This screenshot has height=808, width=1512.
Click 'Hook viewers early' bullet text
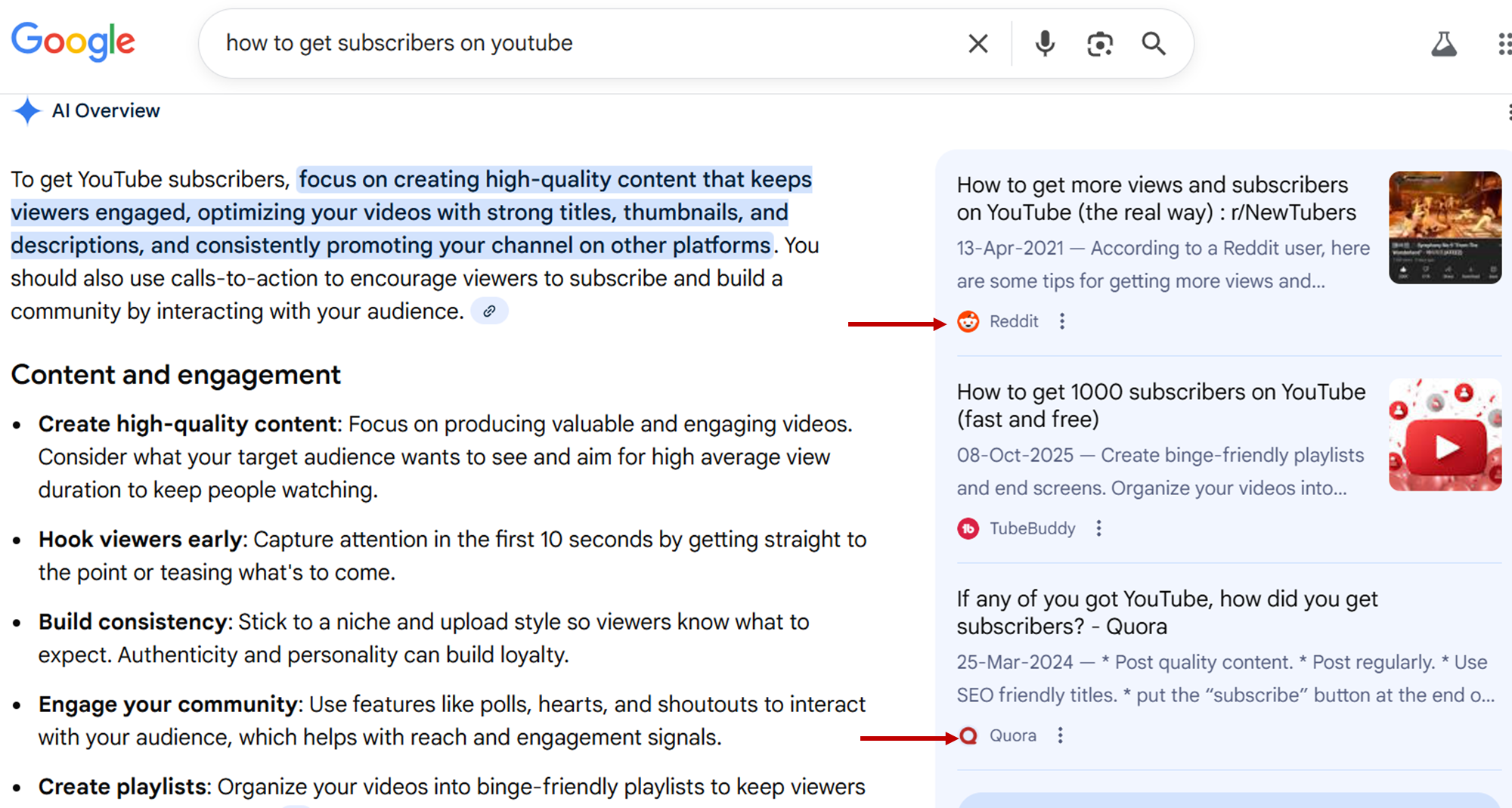[141, 540]
